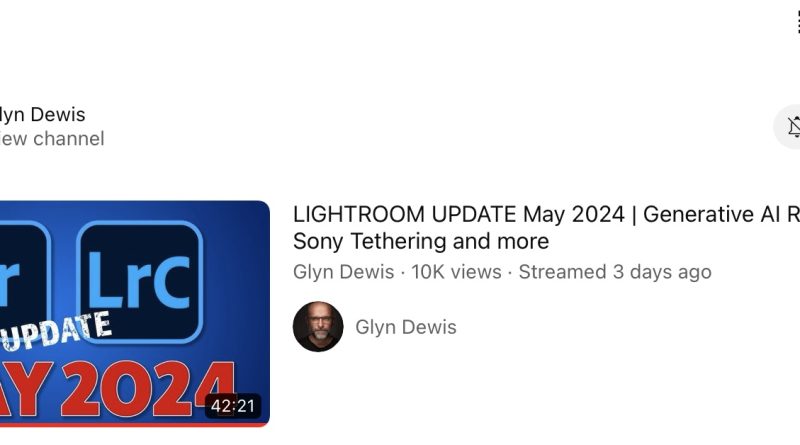Click the white UPDATE stamp on thumbnail
800x445 pixels.
(56, 332)
